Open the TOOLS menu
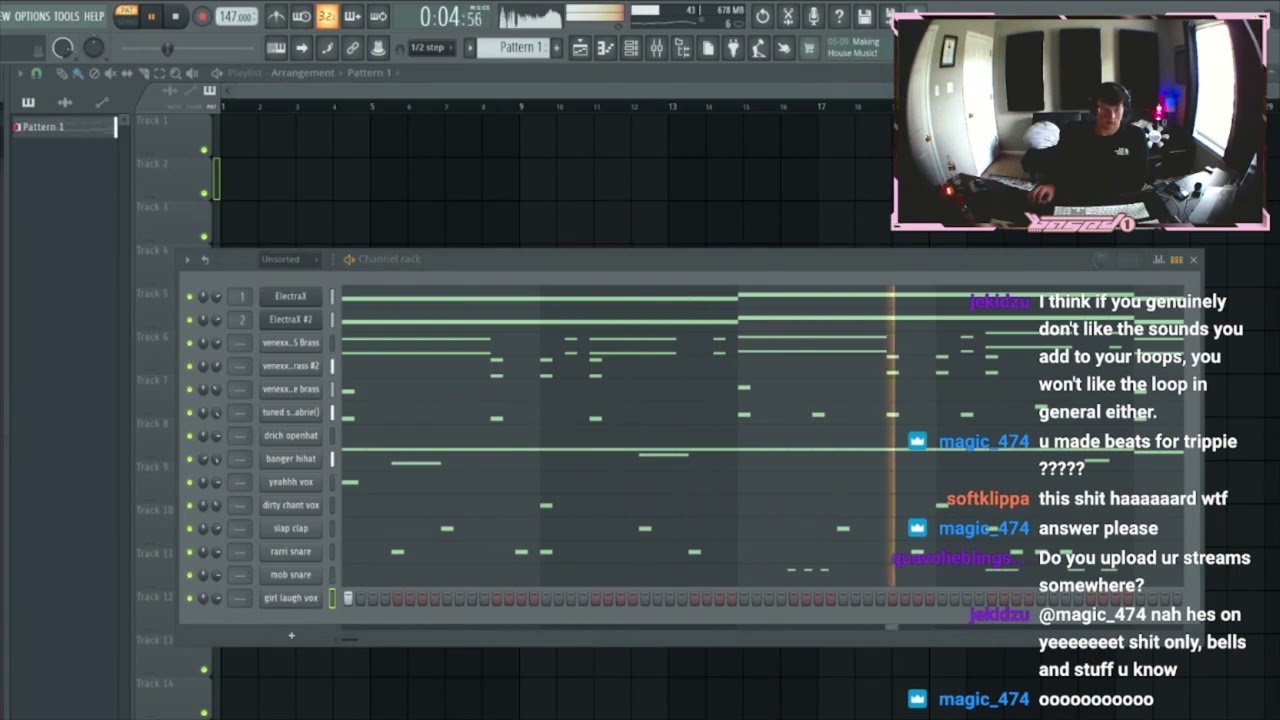The image size is (1280, 720). [66, 16]
